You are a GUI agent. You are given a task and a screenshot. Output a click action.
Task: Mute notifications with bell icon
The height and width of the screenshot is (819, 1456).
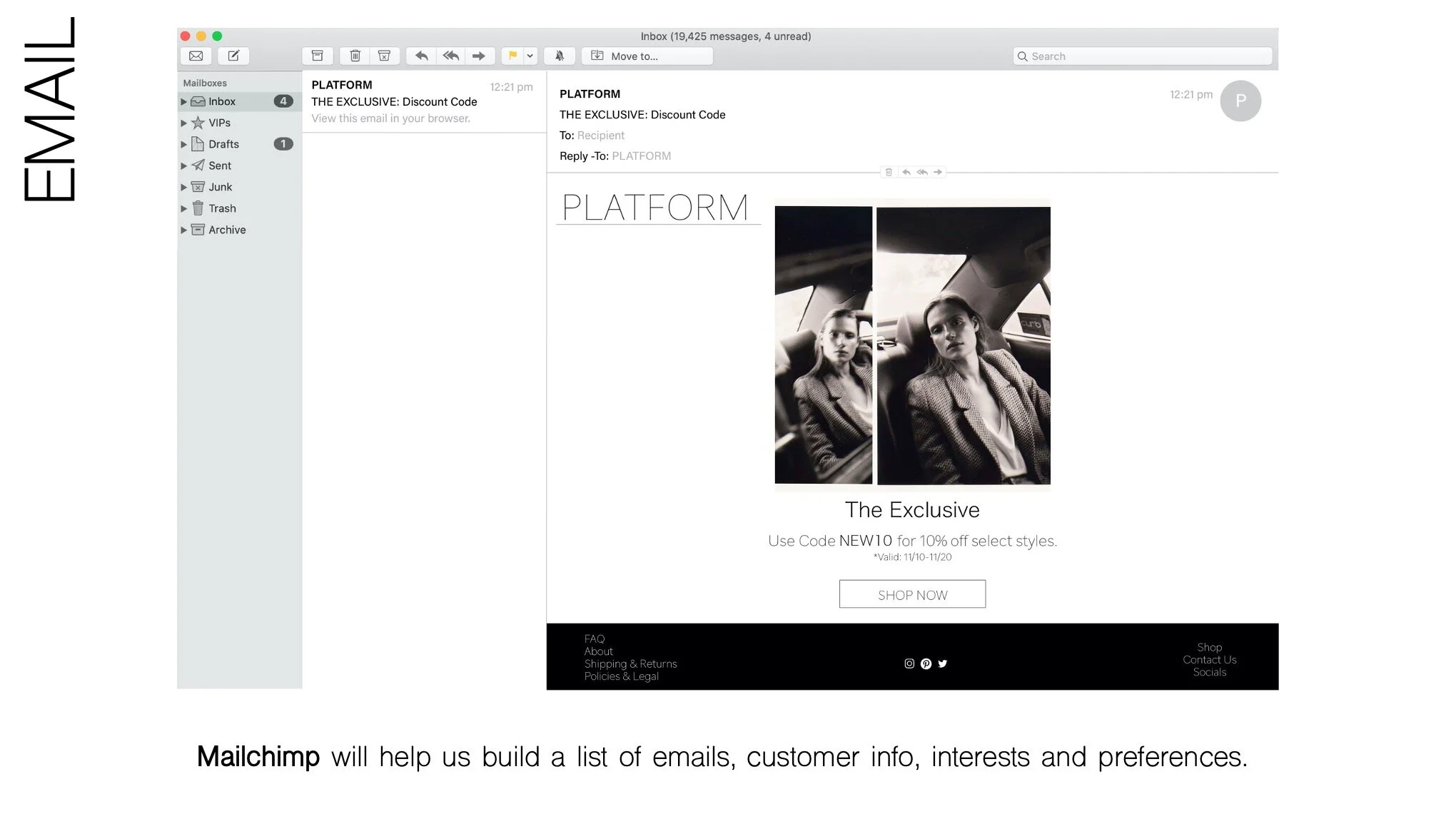coord(560,56)
